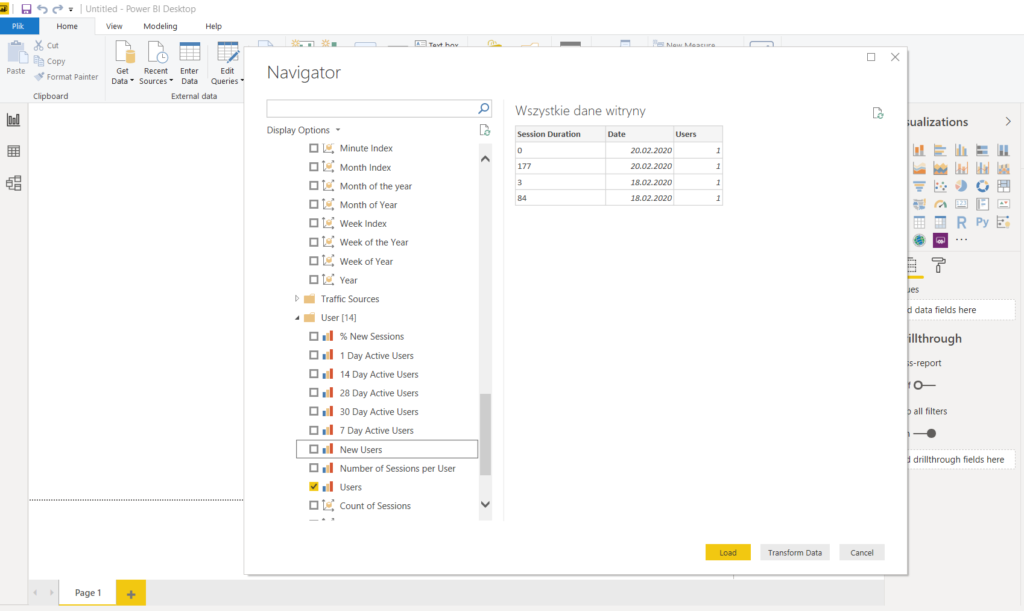Click the Load button
This screenshot has height=611, width=1024.
pyautogui.click(x=728, y=552)
